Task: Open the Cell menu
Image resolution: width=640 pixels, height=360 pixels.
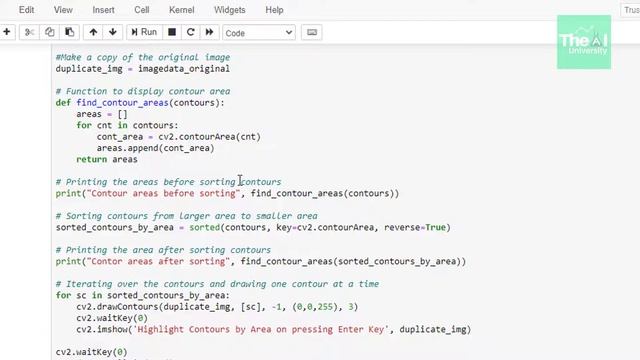Action: pyautogui.click(x=142, y=10)
